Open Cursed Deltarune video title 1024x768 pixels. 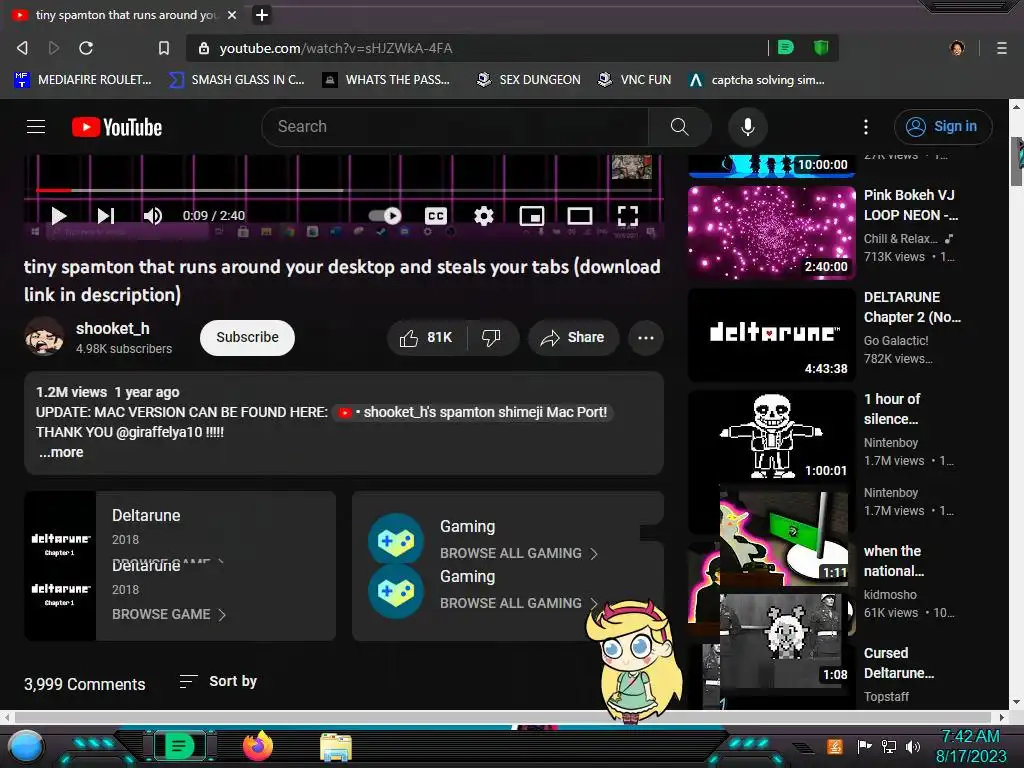(x=899, y=663)
